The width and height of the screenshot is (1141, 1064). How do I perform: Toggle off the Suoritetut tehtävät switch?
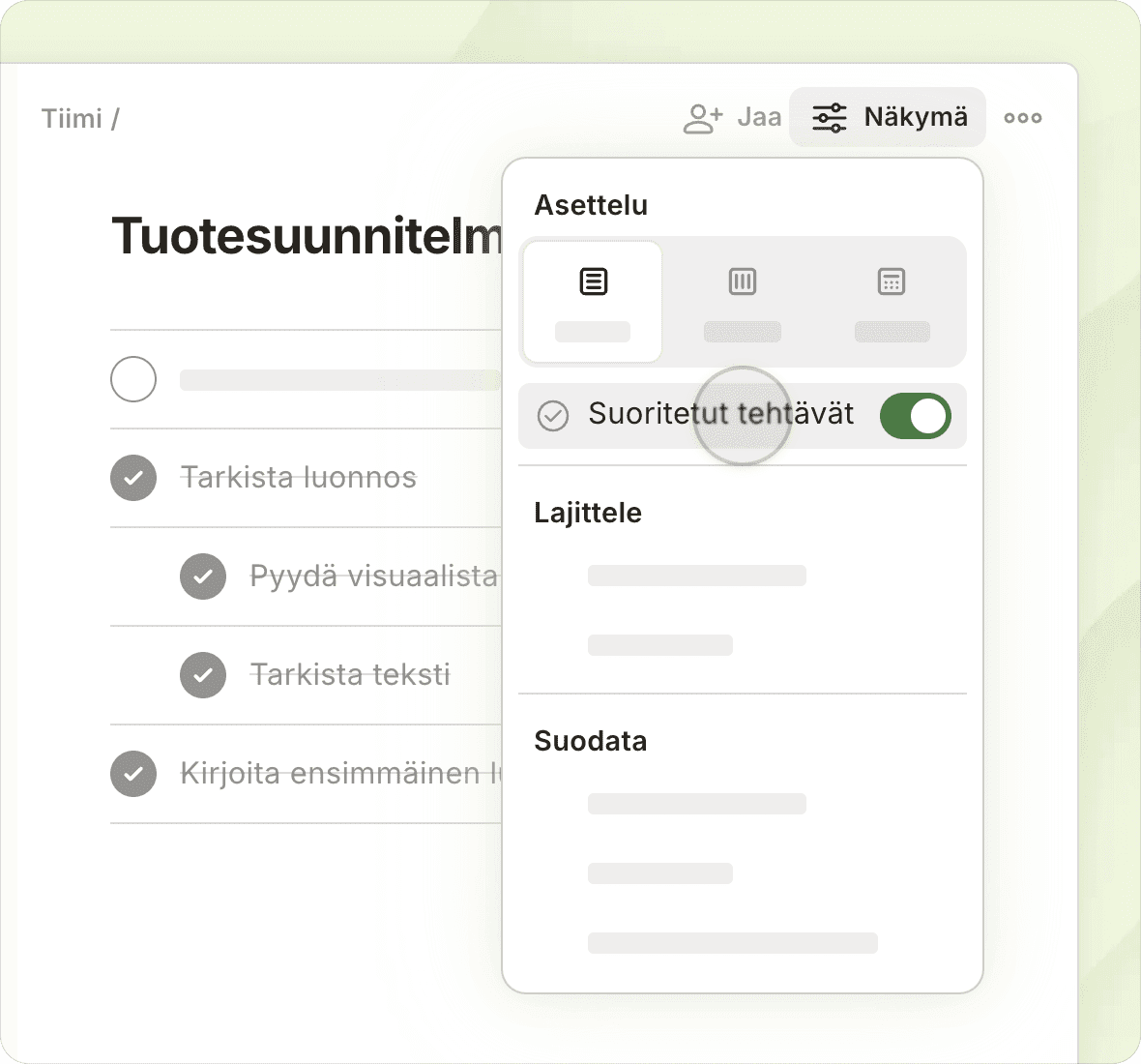pyautogui.click(x=915, y=416)
